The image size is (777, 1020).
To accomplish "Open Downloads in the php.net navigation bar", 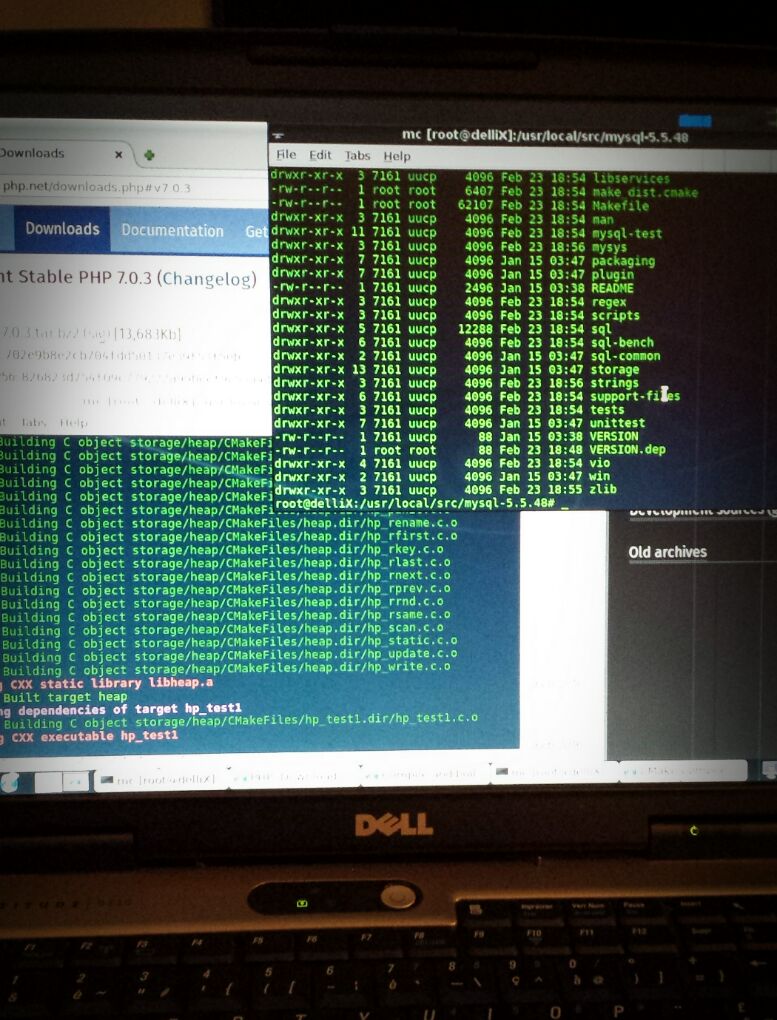I will [x=62, y=229].
